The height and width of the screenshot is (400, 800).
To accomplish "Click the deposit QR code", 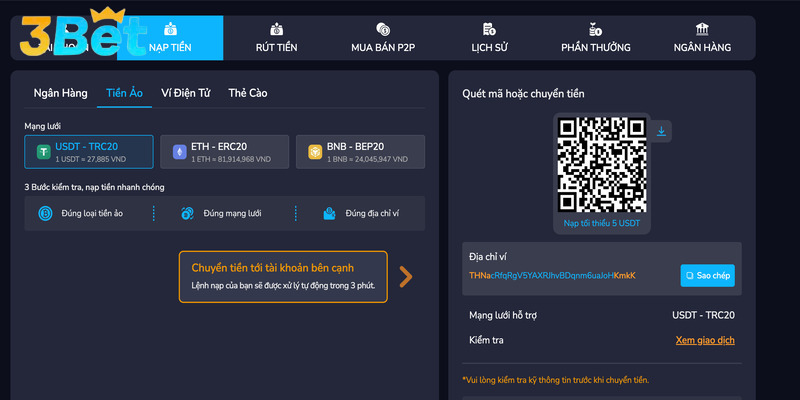I will tap(602, 165).
